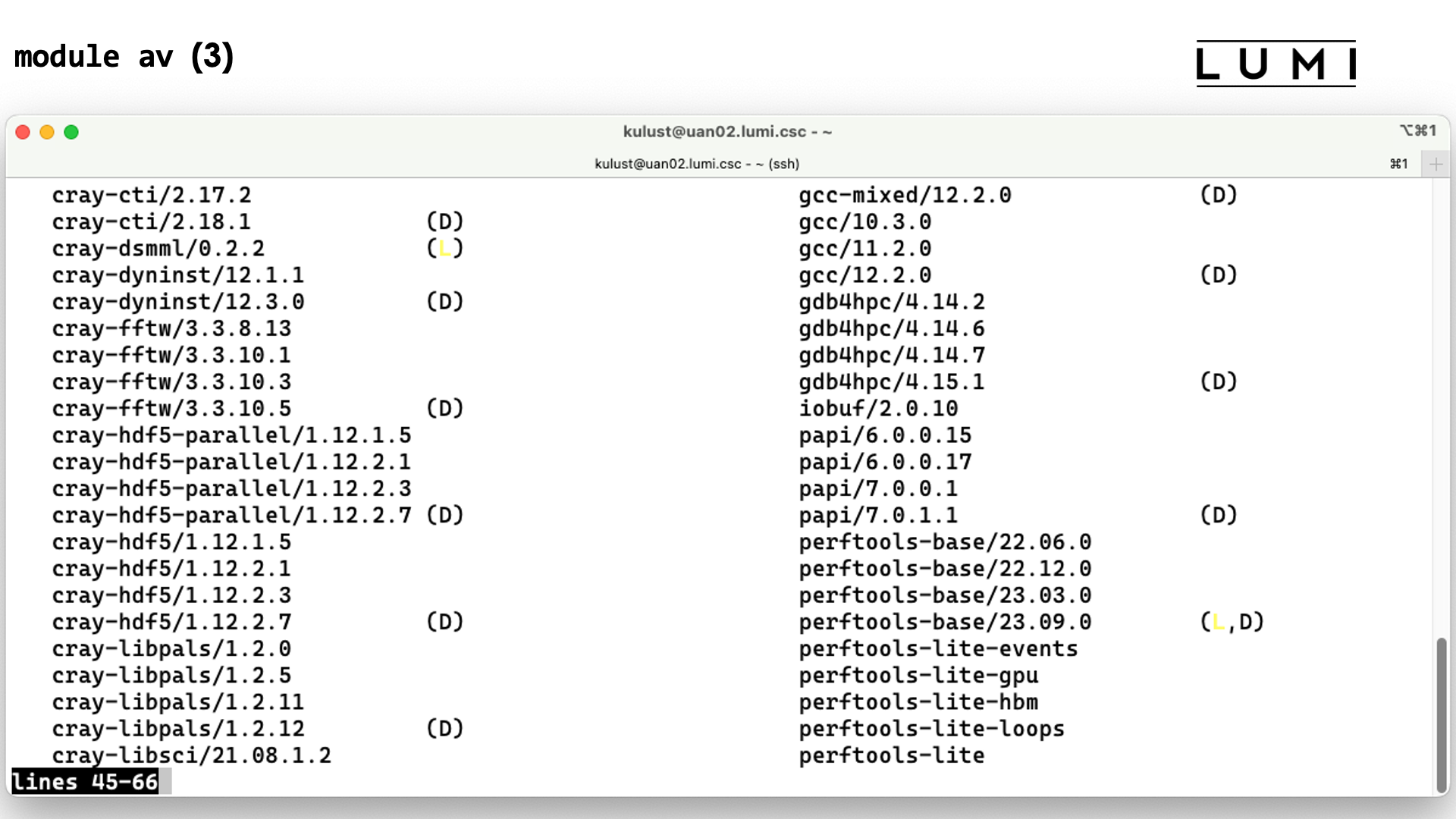Select text 'perftools-lite-events'
This screenshot has height=819, width=1456.
point(939,649)
